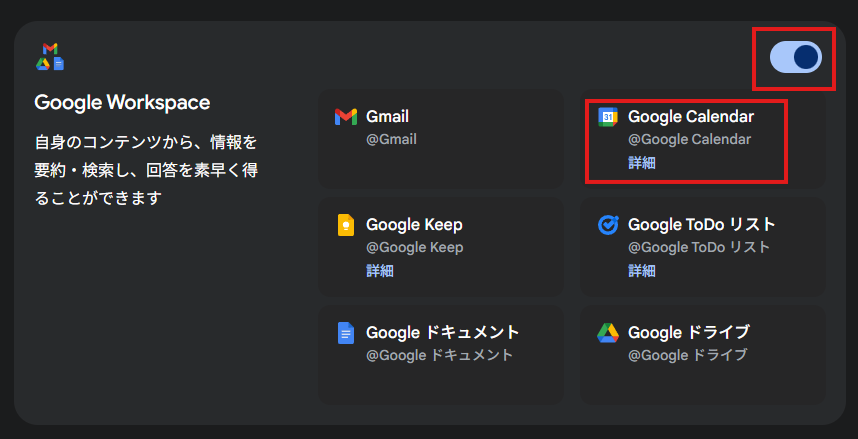Click the Japanese description paragraph

coord(146,171)
